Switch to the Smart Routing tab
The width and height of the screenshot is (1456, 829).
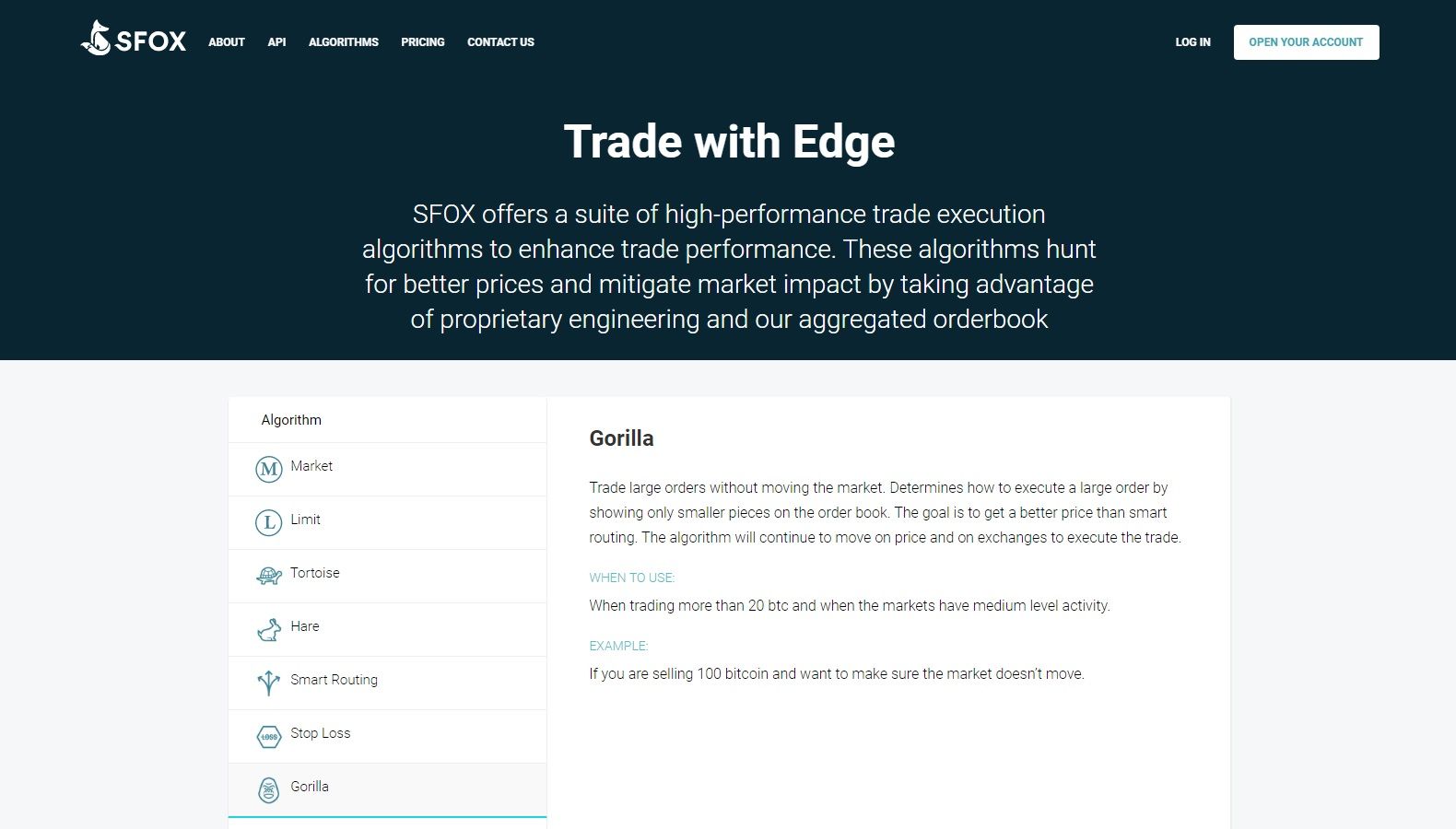tap(387, 683)
